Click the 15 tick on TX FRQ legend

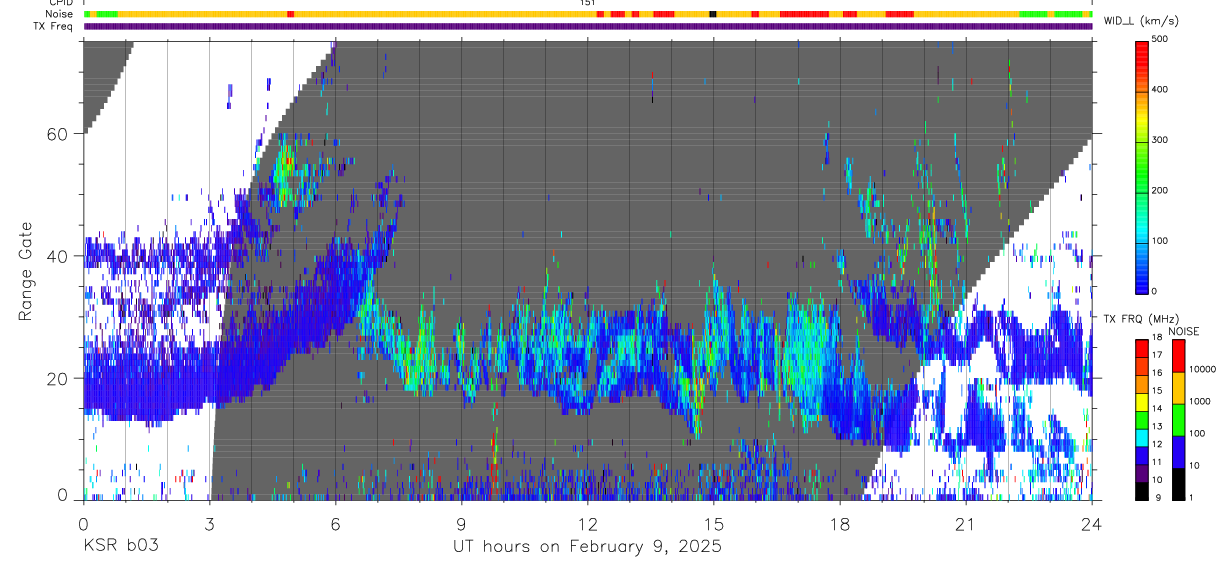point(1156,391)
